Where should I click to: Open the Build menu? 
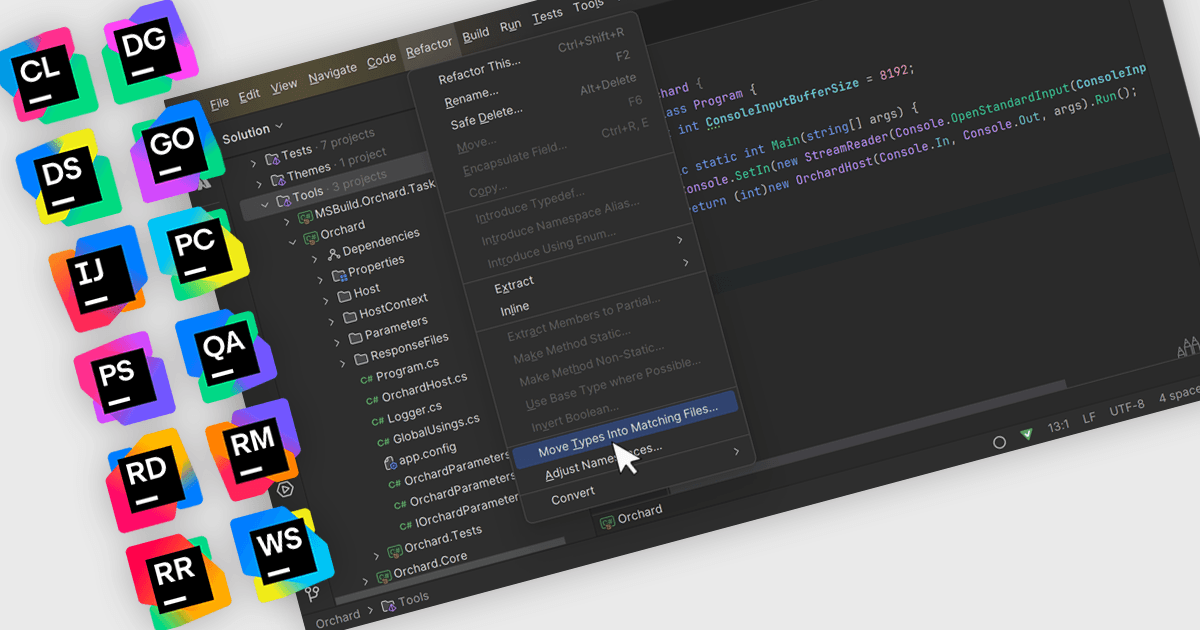[476, 34]
